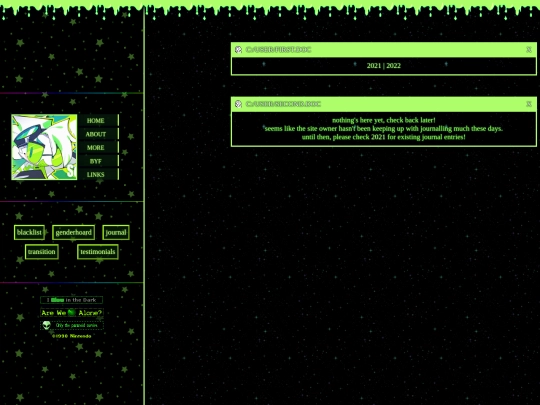Open 2021 journal entries
The image size is (540, 405).
[374, 65]
